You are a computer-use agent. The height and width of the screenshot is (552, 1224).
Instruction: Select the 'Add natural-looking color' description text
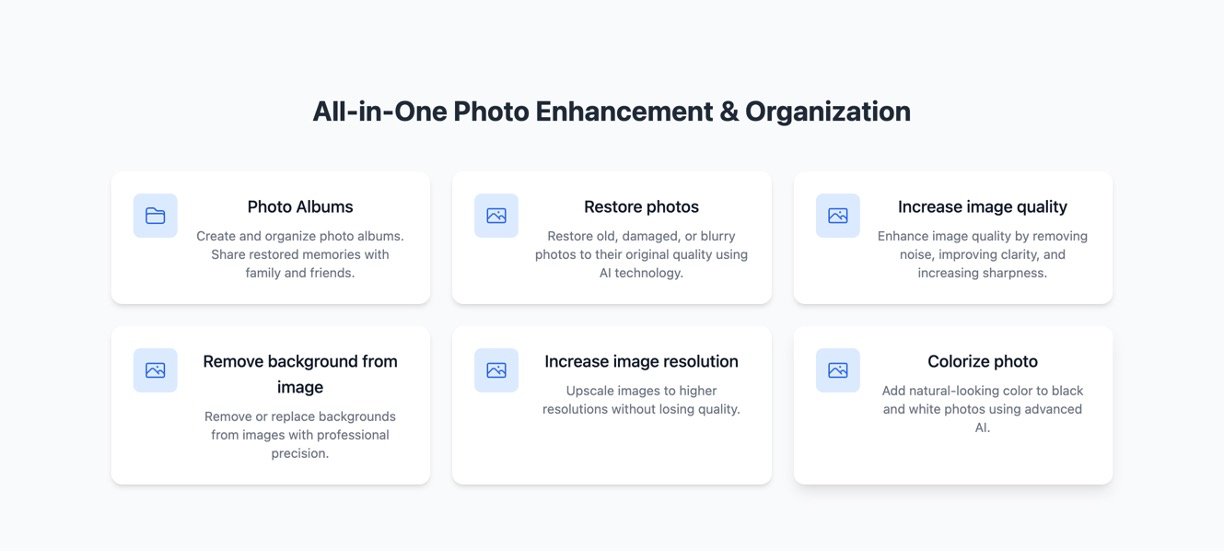click(x=982, y=409)
